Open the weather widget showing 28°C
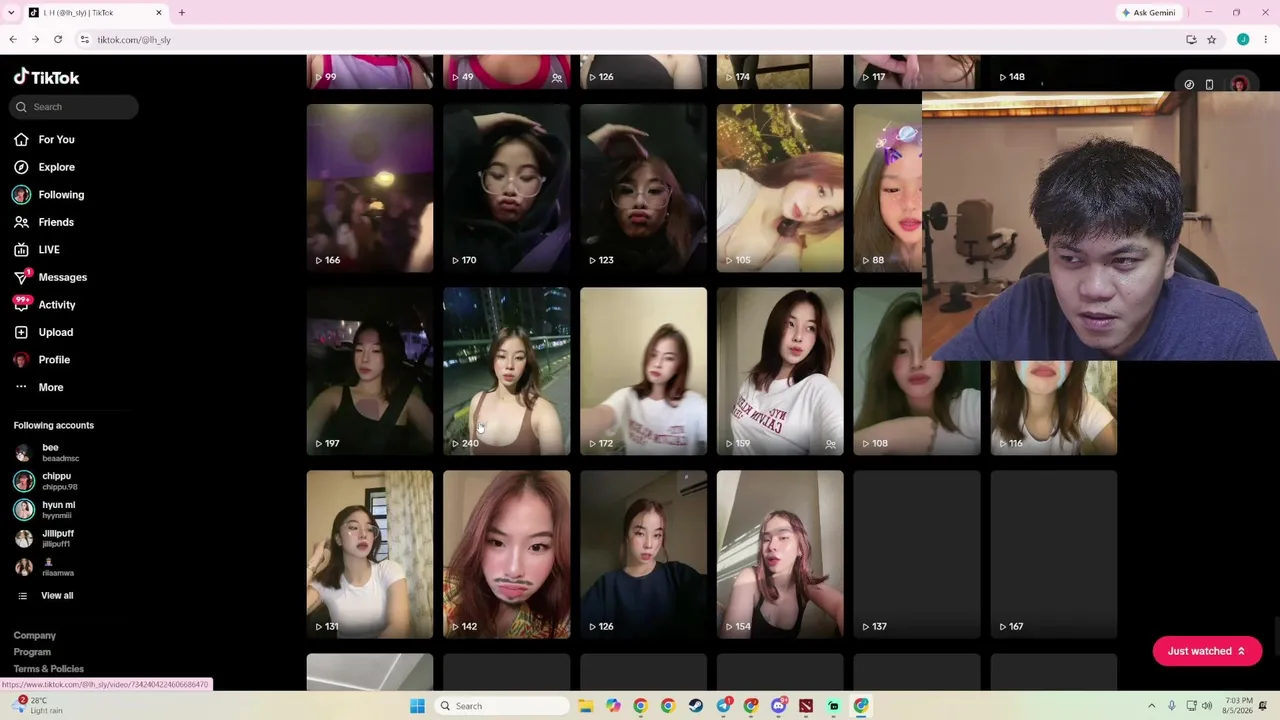 click(38, 706)
